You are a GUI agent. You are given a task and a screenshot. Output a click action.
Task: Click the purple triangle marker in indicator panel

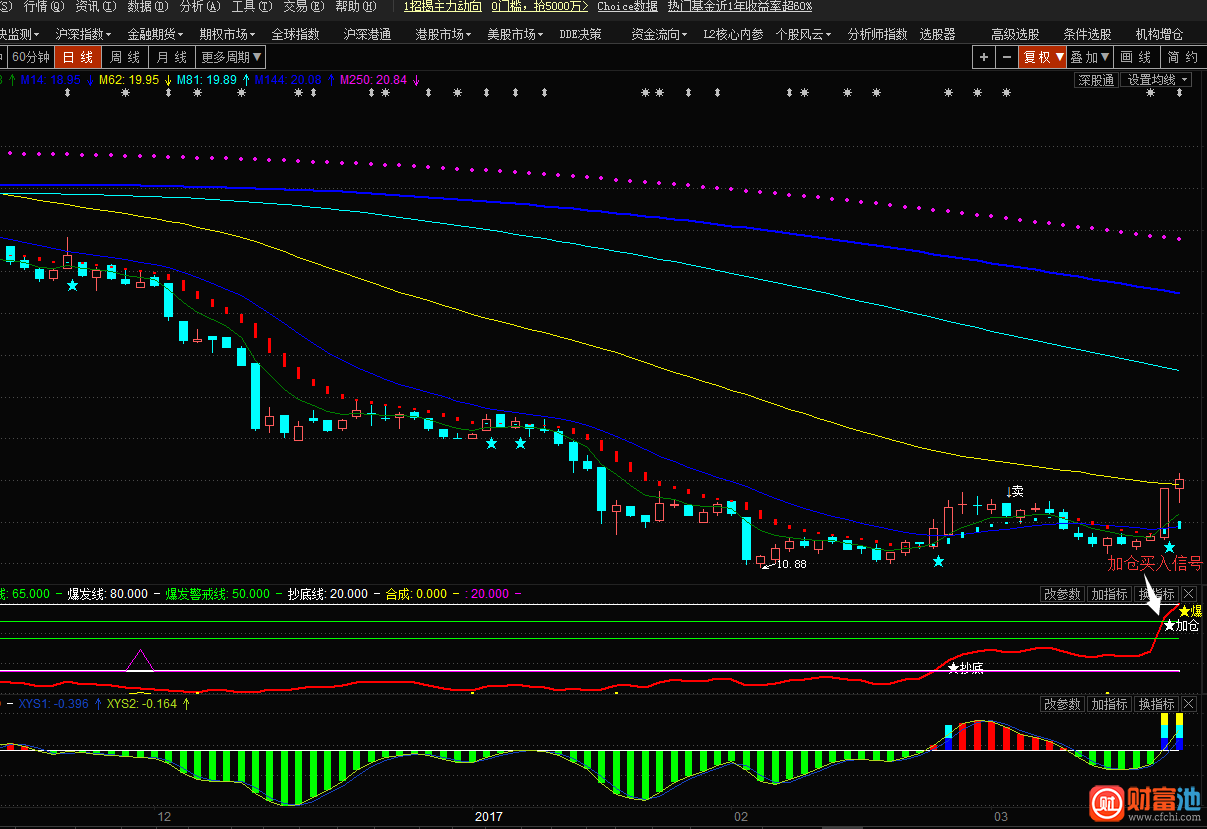coord(140,660)
